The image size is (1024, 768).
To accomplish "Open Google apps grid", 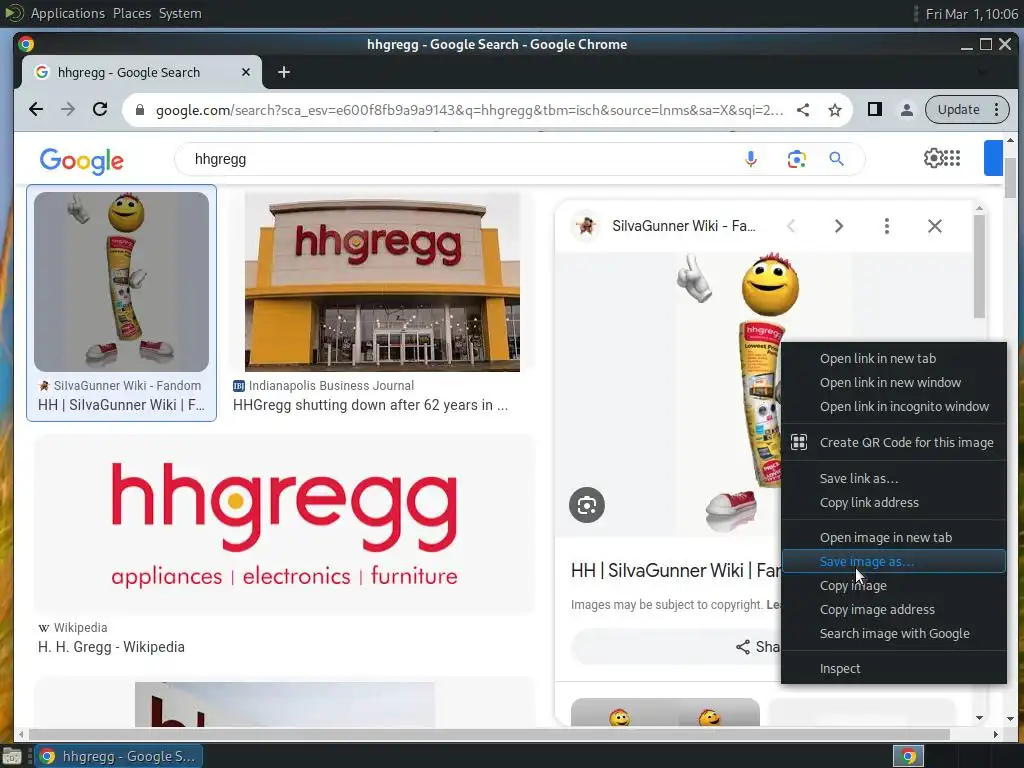I will [x=952, y=158].
